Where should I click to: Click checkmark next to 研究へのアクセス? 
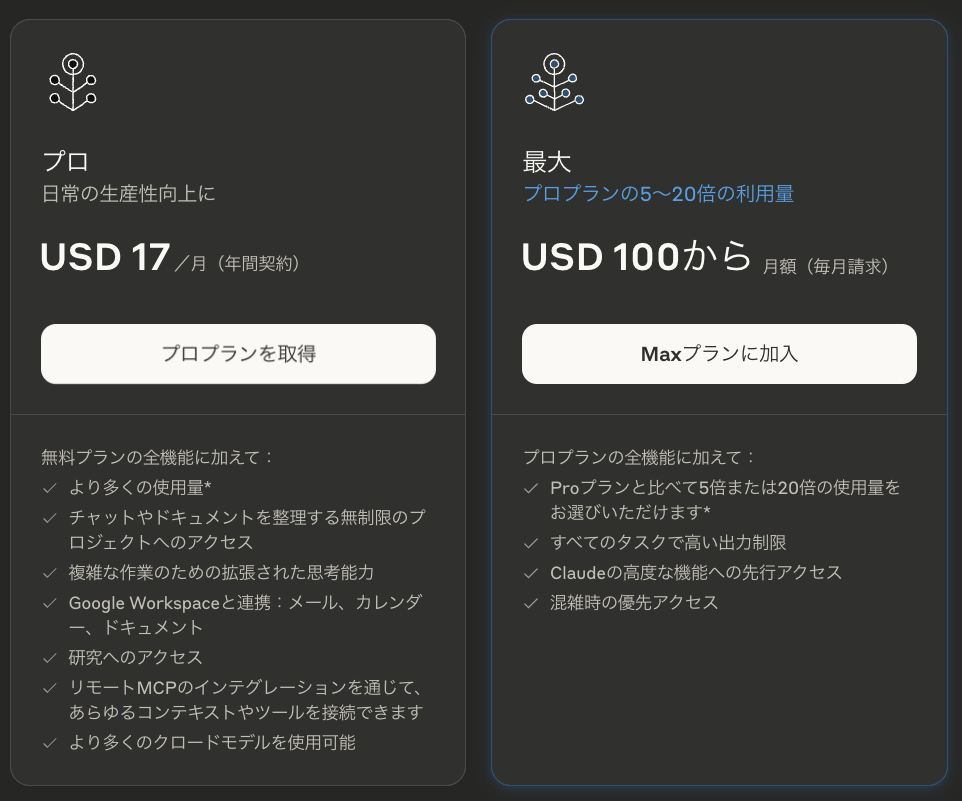(50, 658)
